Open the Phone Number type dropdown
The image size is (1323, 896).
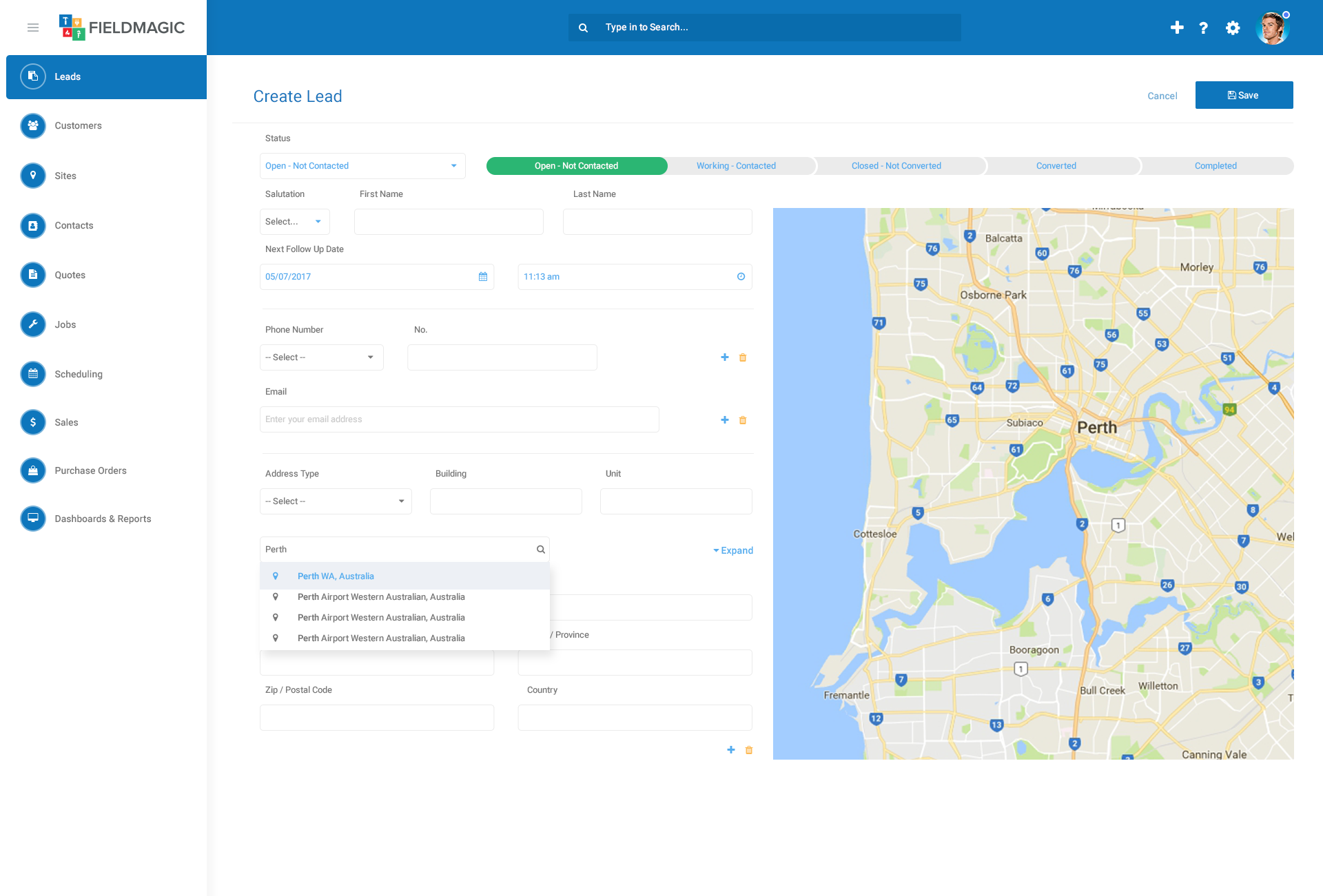point(321,357)
